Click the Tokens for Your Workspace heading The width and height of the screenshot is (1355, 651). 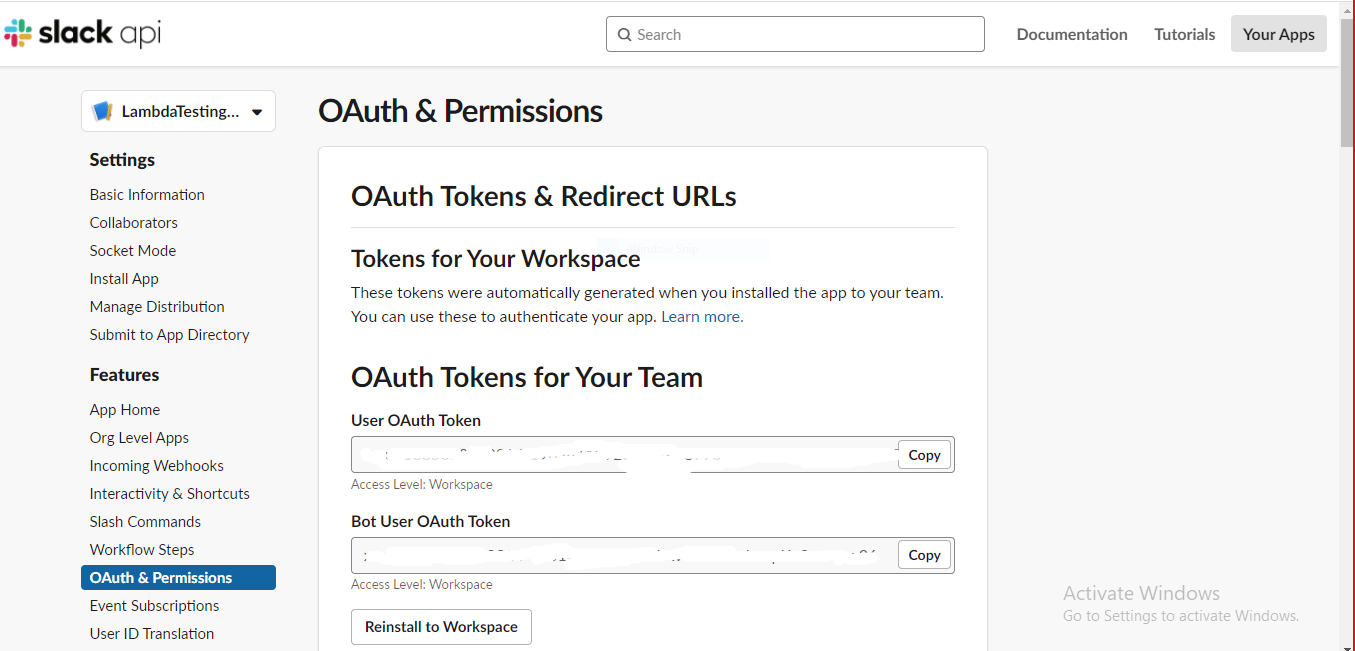point(496,259)
